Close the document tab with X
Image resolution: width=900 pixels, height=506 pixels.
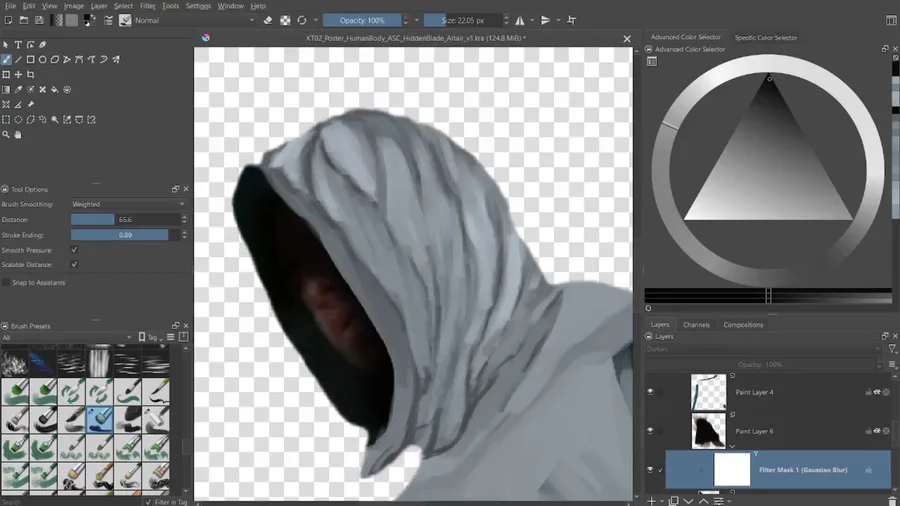point(627,38)
